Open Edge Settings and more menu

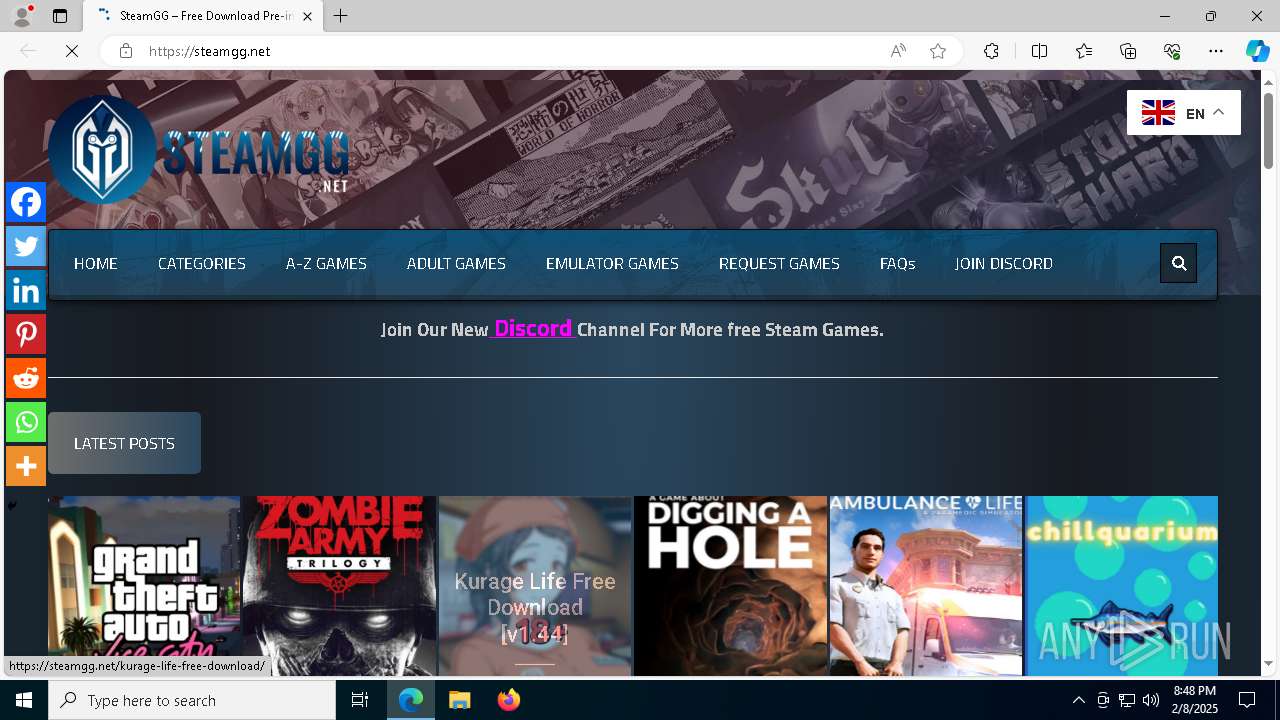[1216, 51]
